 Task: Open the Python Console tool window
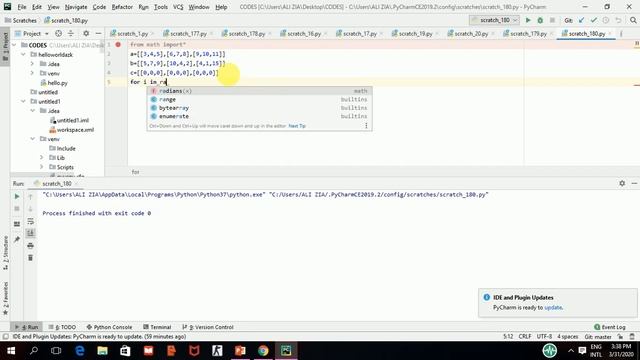pos(109,327)
